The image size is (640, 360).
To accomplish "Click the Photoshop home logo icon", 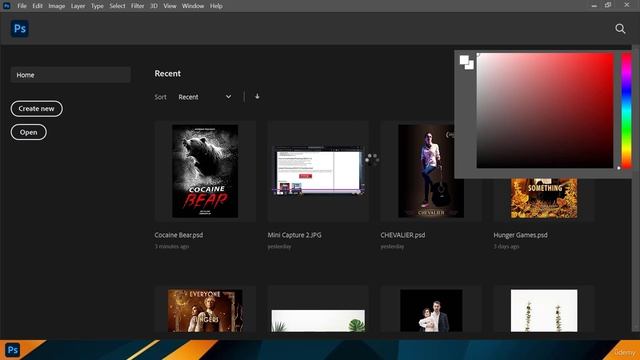I will 20,29.
